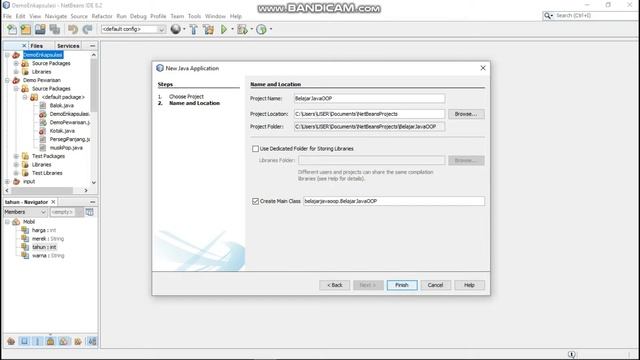Image resolution: width=640 pixels, height=360 pixels.
Task: Click the Save All toolbar icon
Action: coord(55,29)
